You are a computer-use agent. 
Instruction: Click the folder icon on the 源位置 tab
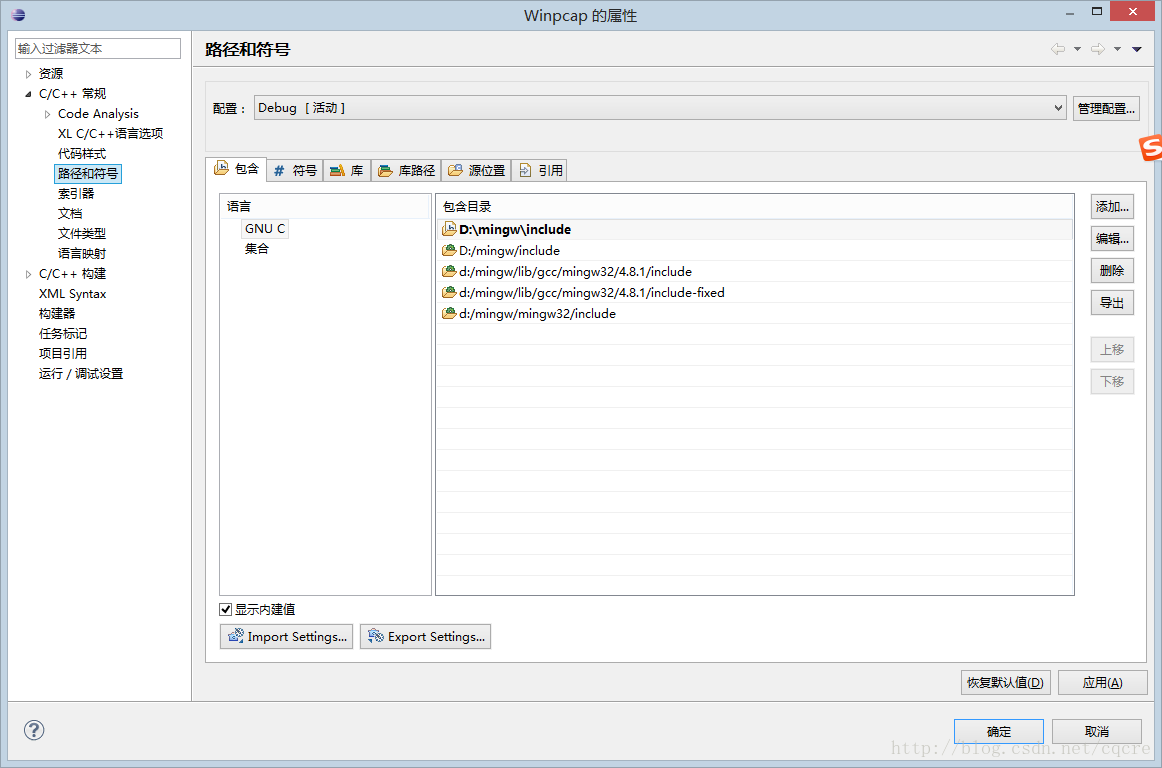tap(455, 171)
